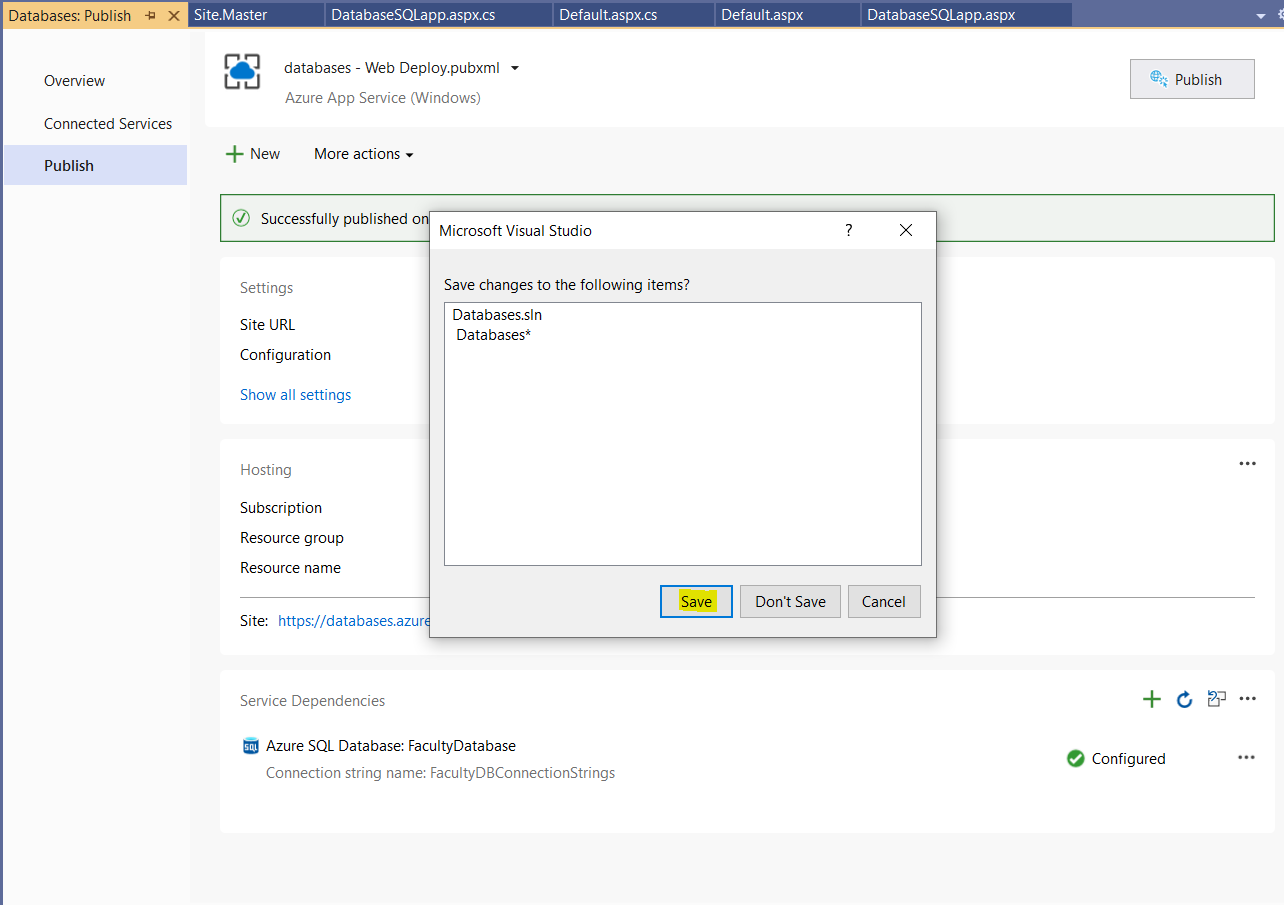Open Connected Services section
1284x905 pixels.
tap(108, 123)
